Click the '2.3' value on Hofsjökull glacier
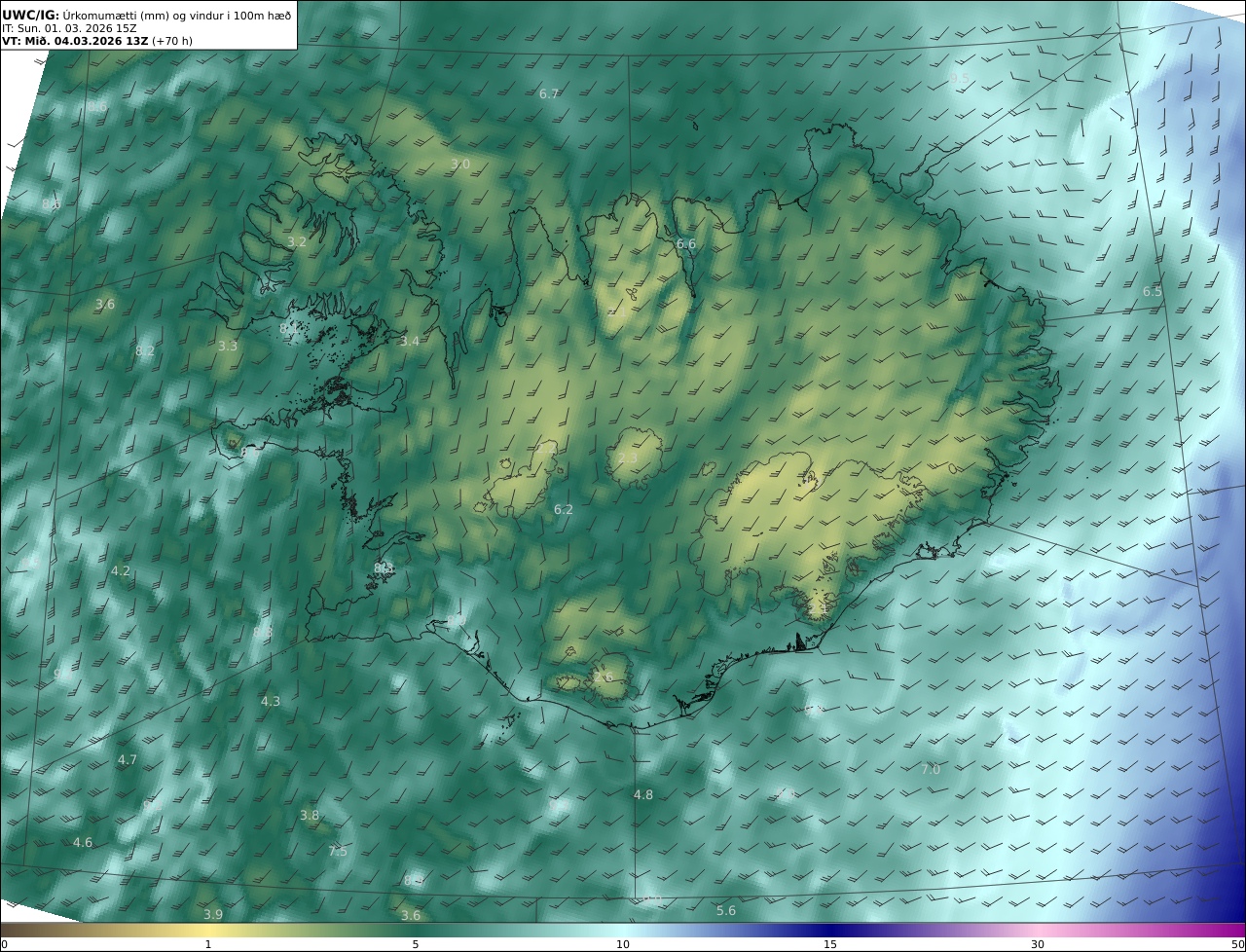Image resolution: width=1246 pixels, height=952 pixels. pyautogui.click(x=628, y=458)
